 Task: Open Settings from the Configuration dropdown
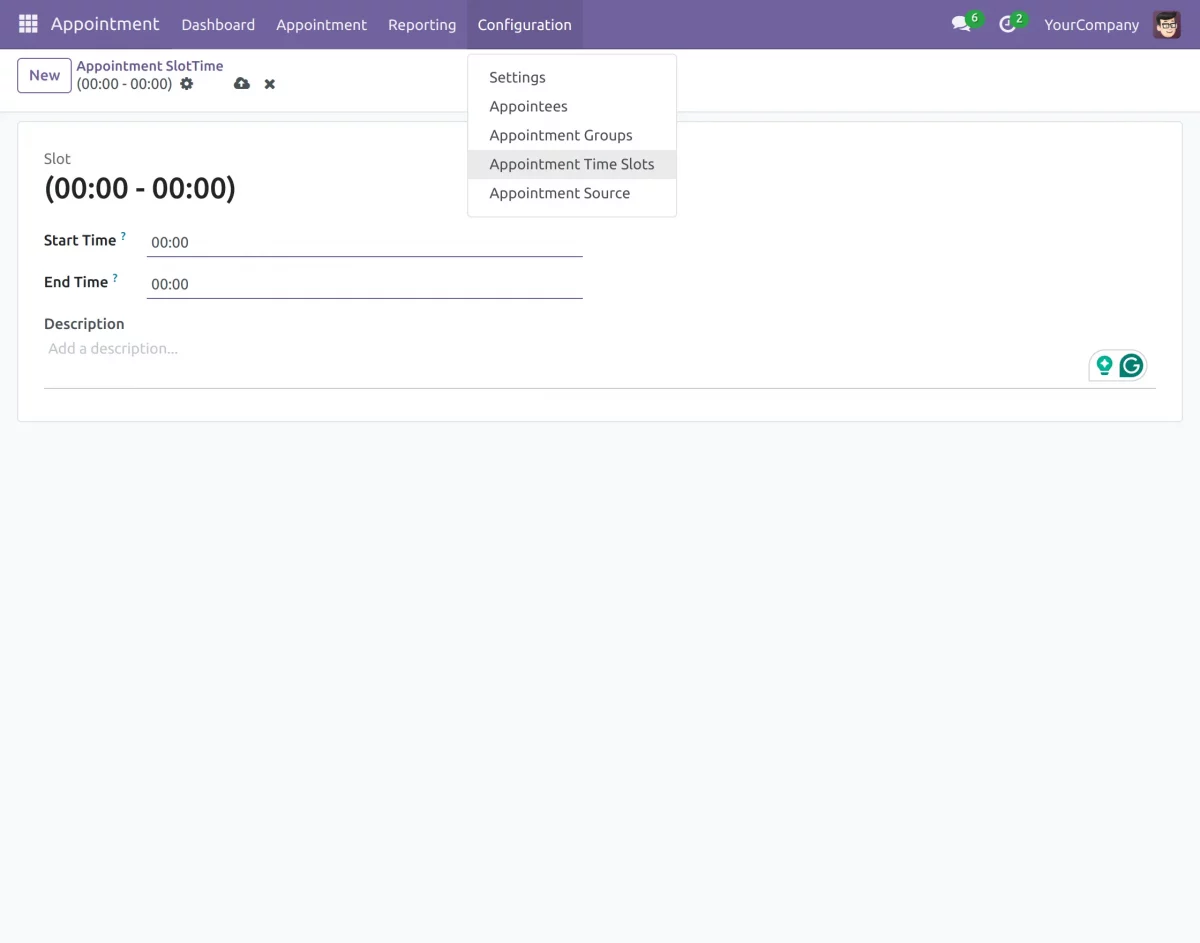[517, 77]
